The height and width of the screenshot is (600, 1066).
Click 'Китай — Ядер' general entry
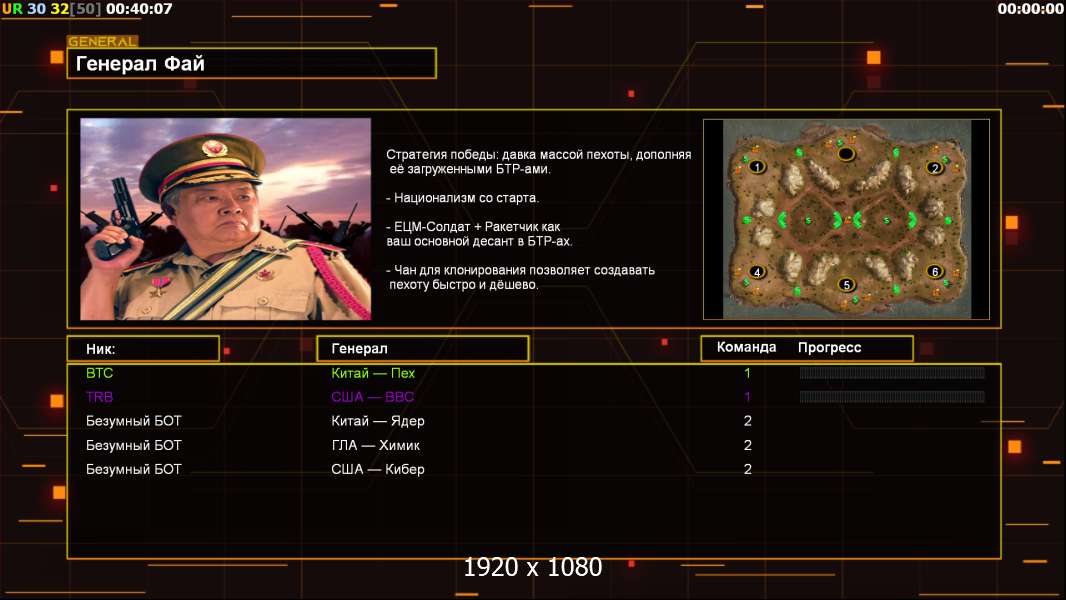[377, 421]
